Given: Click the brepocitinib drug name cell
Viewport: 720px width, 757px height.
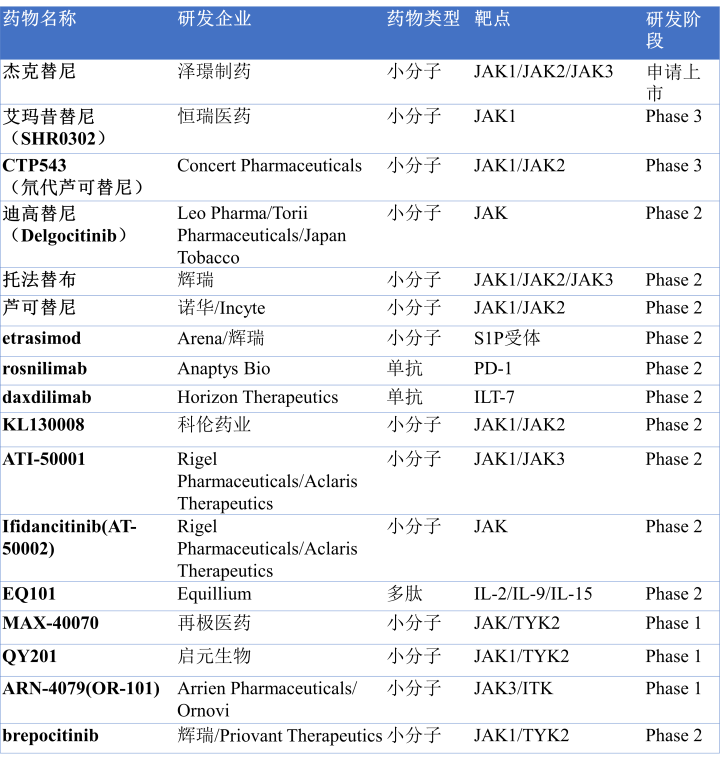Looking at the screenshot, I should pos(50,736).
